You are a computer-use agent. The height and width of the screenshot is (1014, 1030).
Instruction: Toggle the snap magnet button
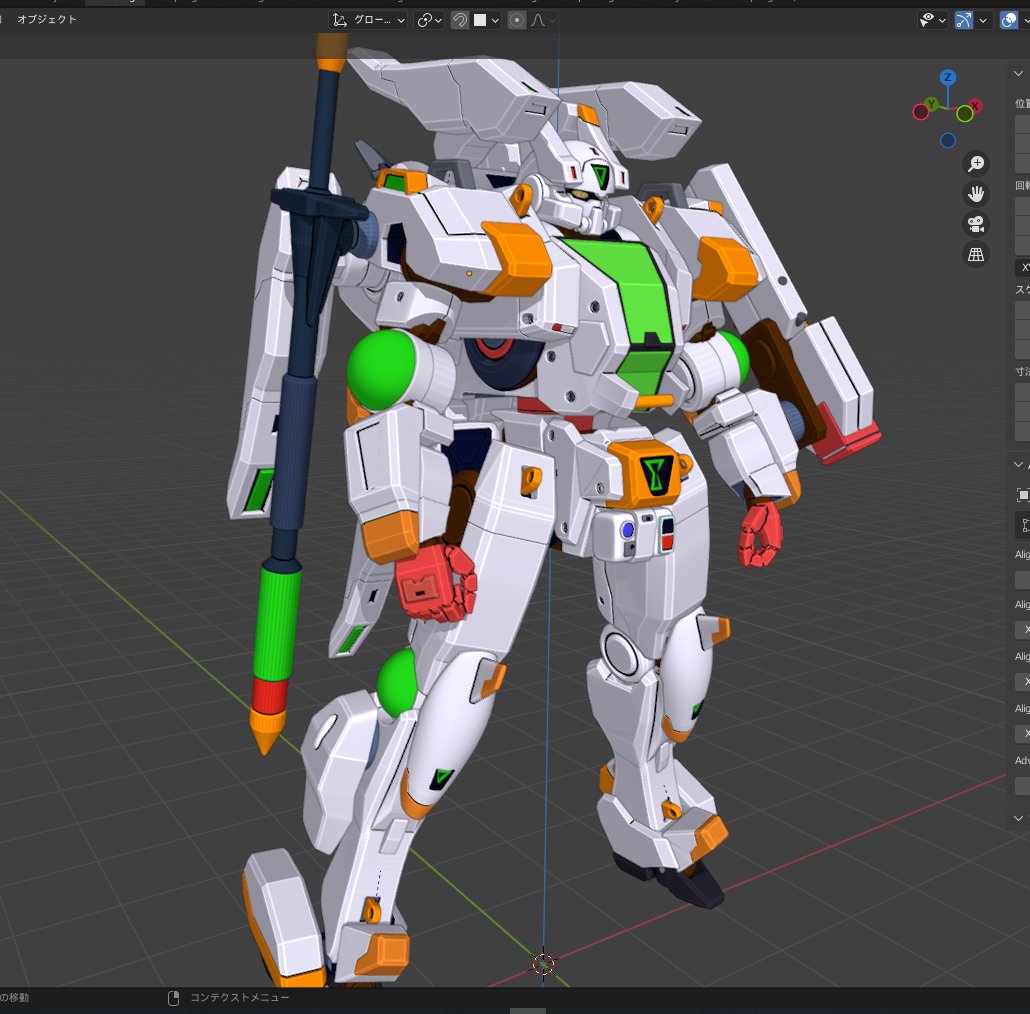[460, 20]
